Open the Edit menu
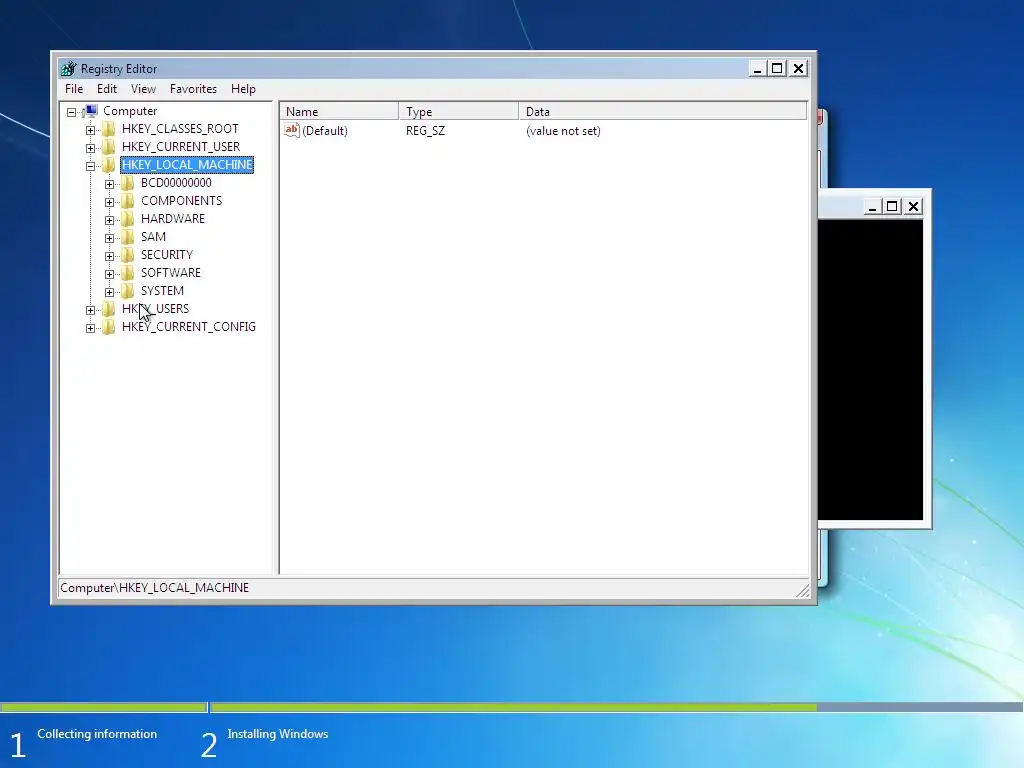 (x=106, y=89)
